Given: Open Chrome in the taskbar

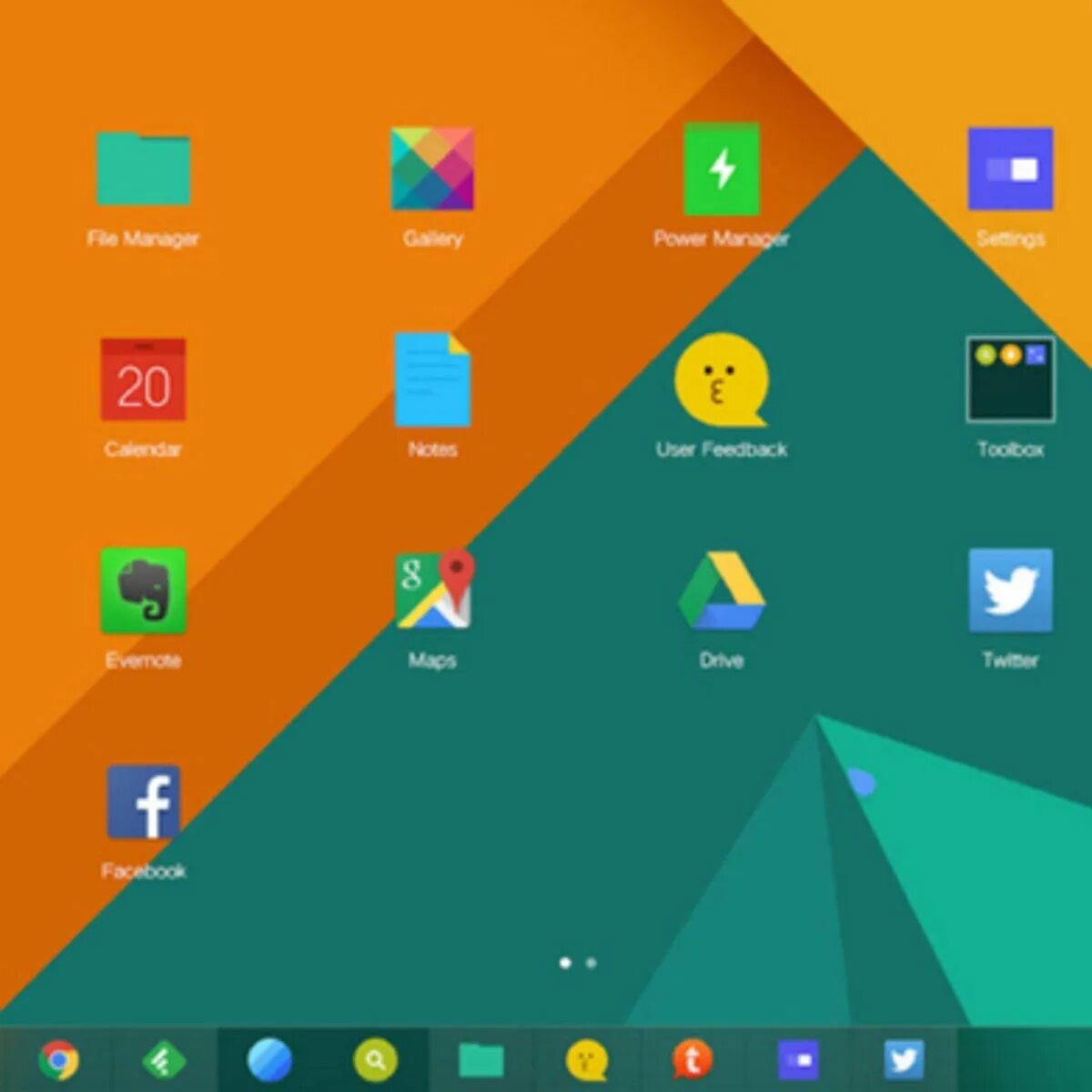Looking at the screenshot, I should [59, 1060].
